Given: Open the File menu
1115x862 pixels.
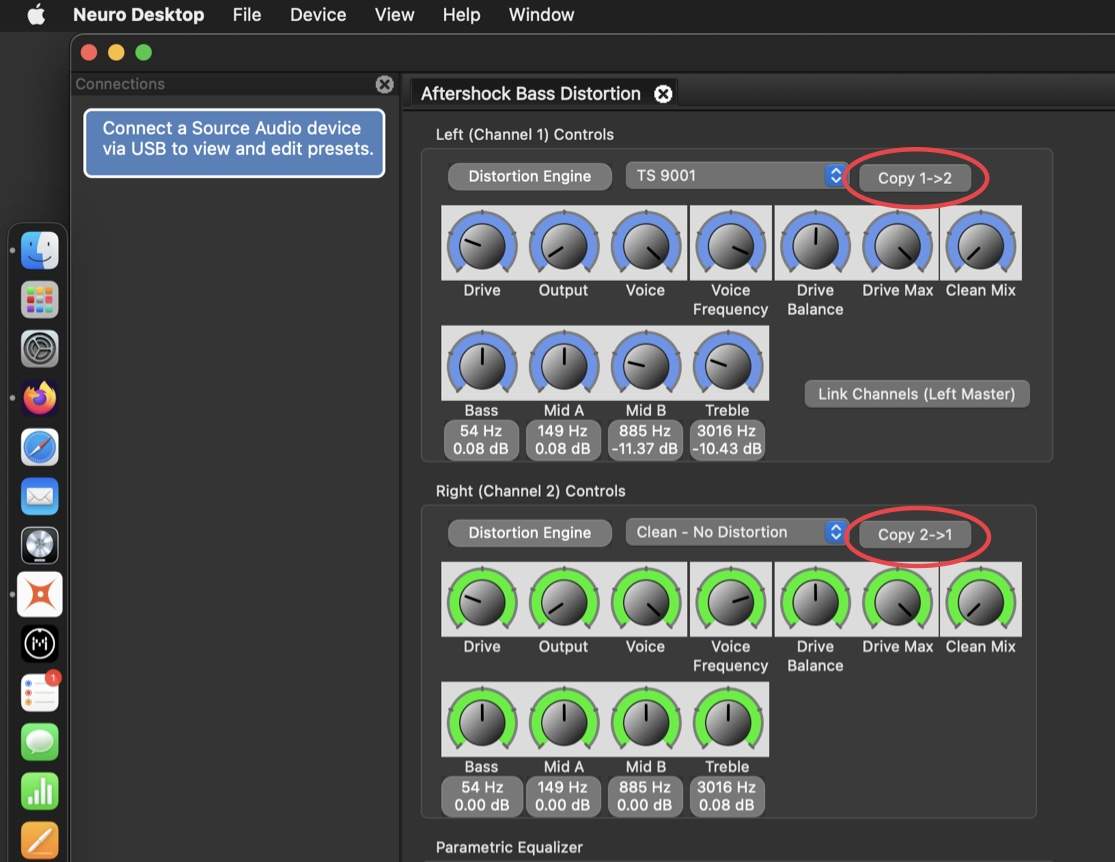Looking at the screenshot, I should pyautogui.click(x=247, y=14).
